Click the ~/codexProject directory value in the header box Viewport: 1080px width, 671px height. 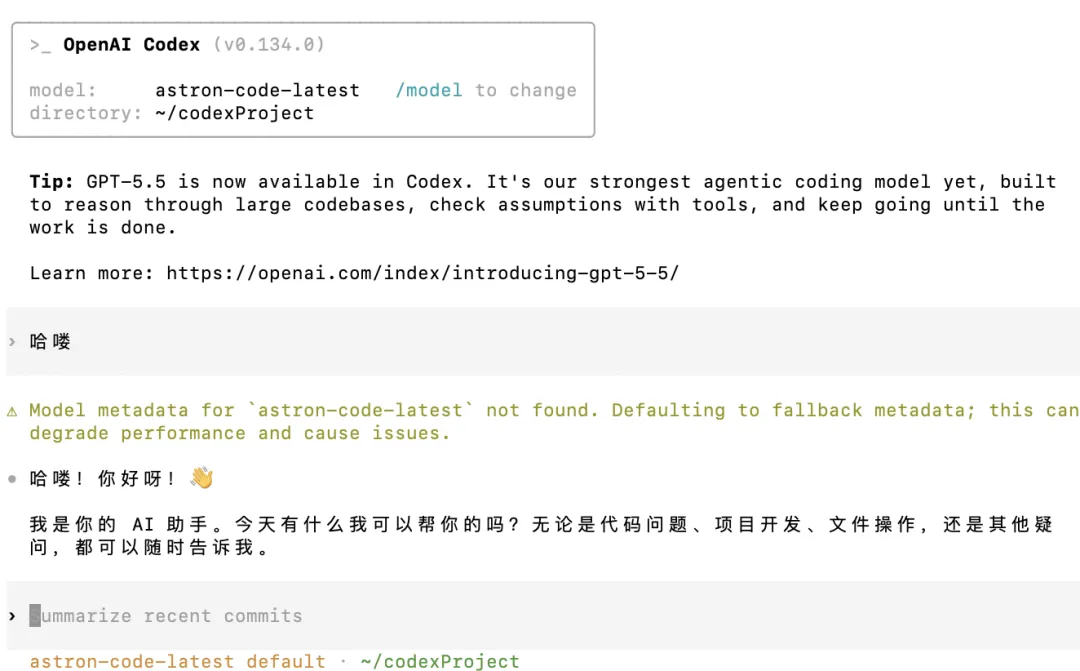234,113
